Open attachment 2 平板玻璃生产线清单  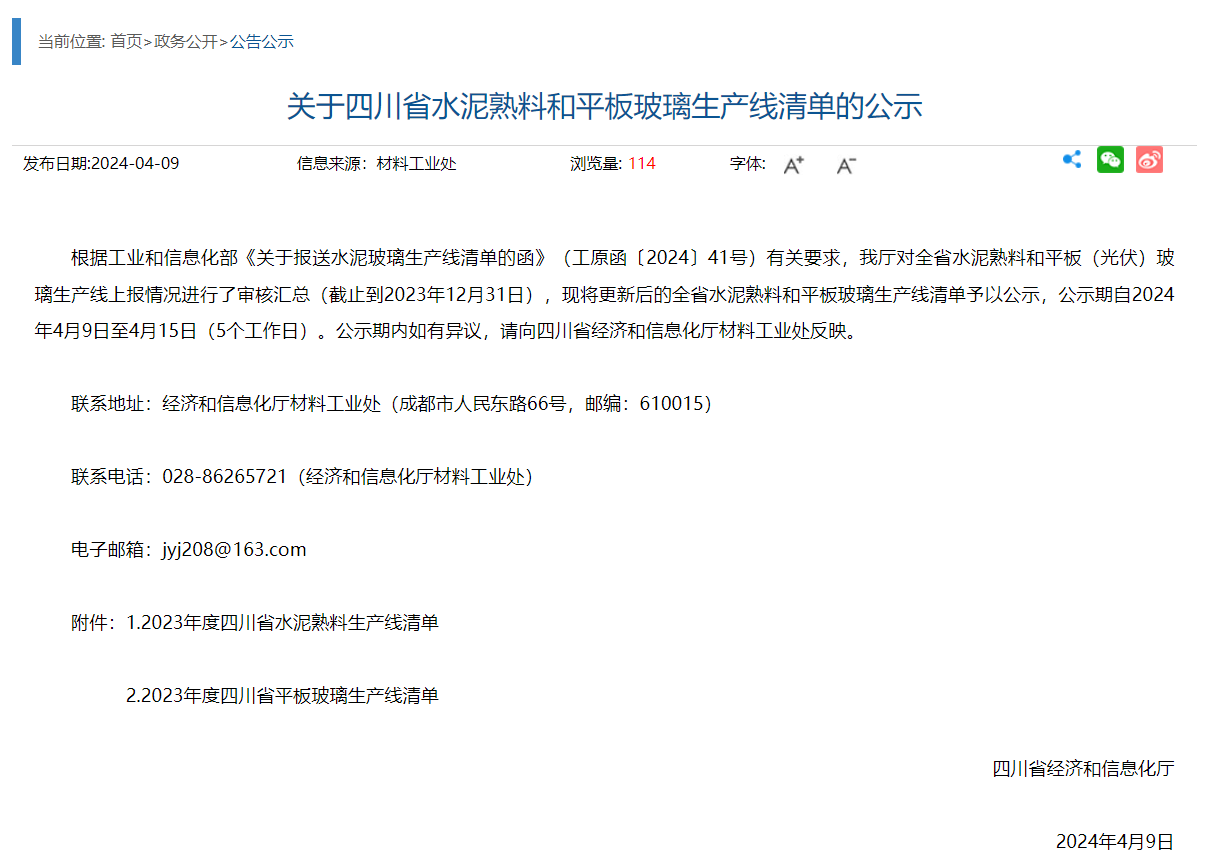(282, 695)
